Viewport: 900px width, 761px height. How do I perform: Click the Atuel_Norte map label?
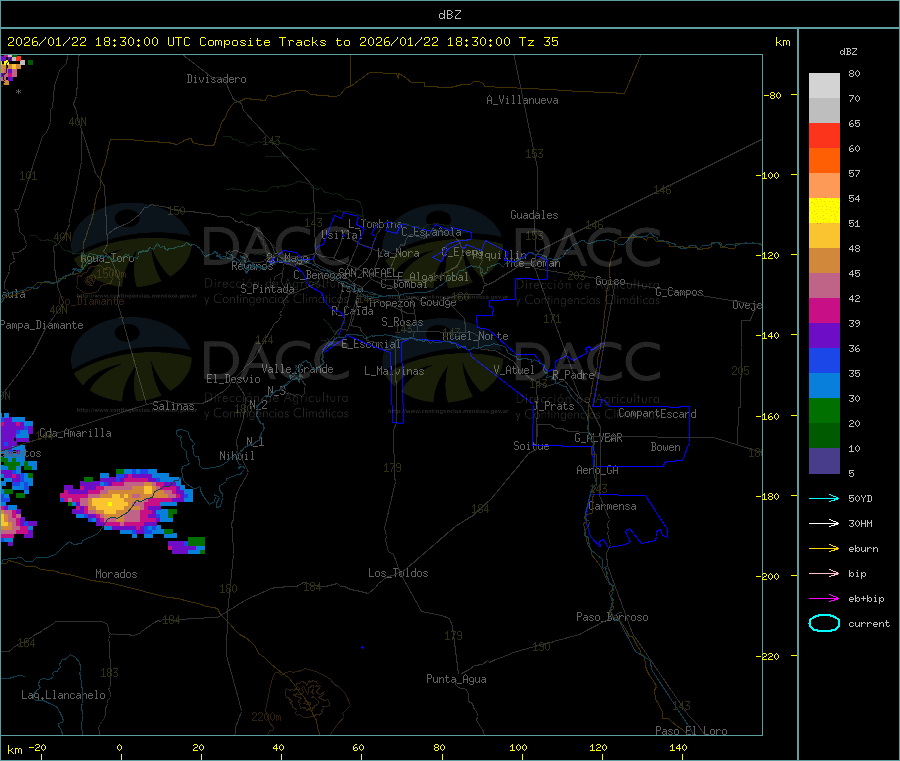pos(475,336)
